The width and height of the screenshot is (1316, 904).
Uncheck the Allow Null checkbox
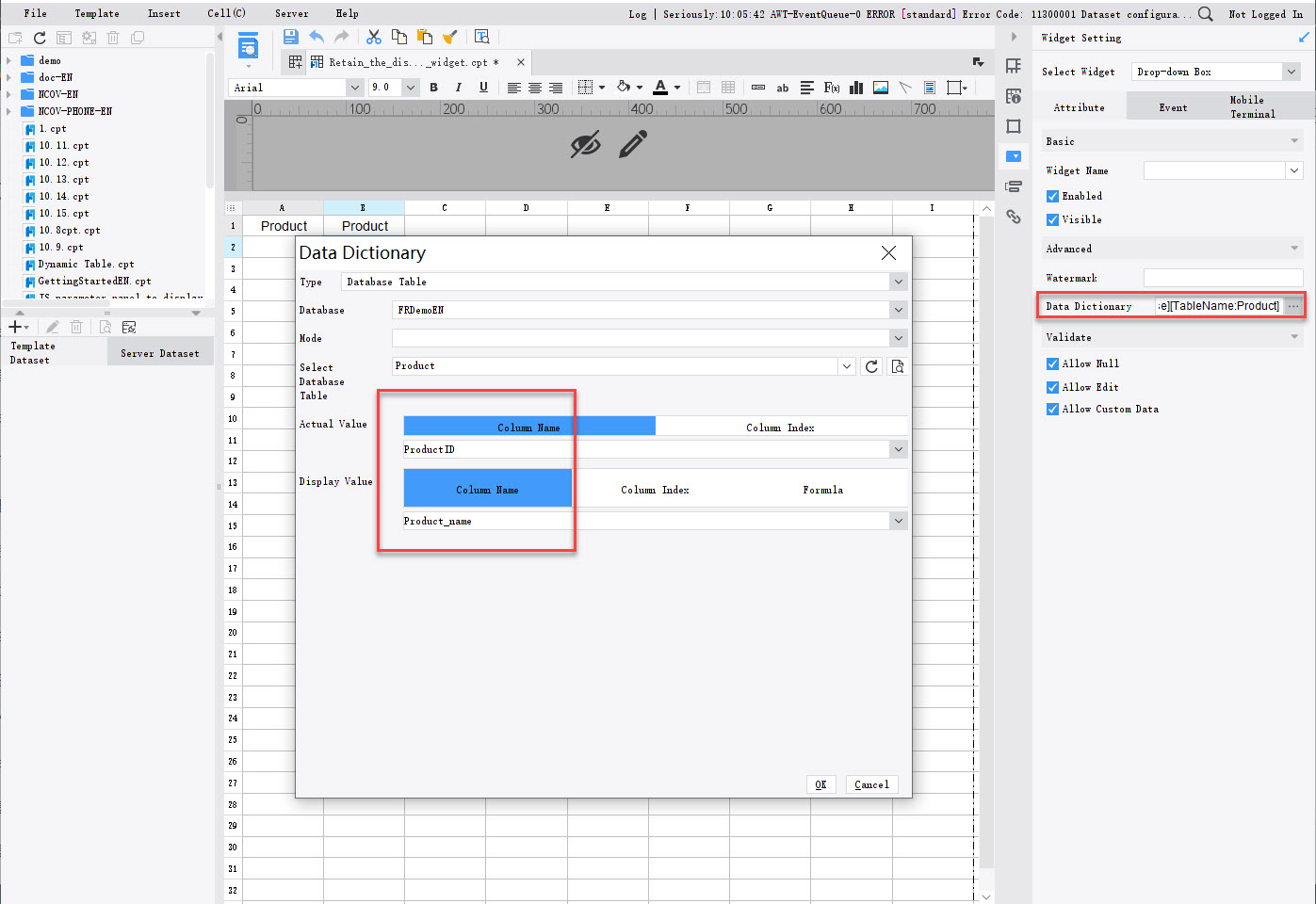pyautogui.click(x=1052, y=363)
